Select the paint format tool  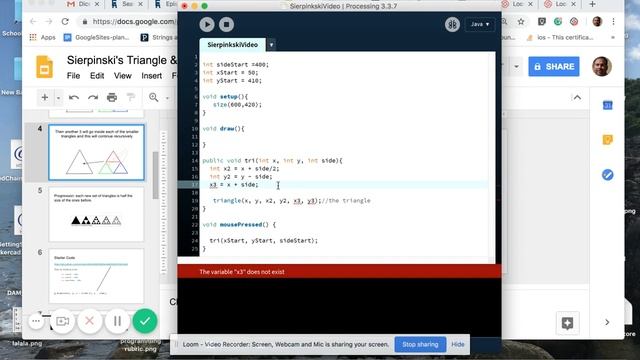(131, 98)
